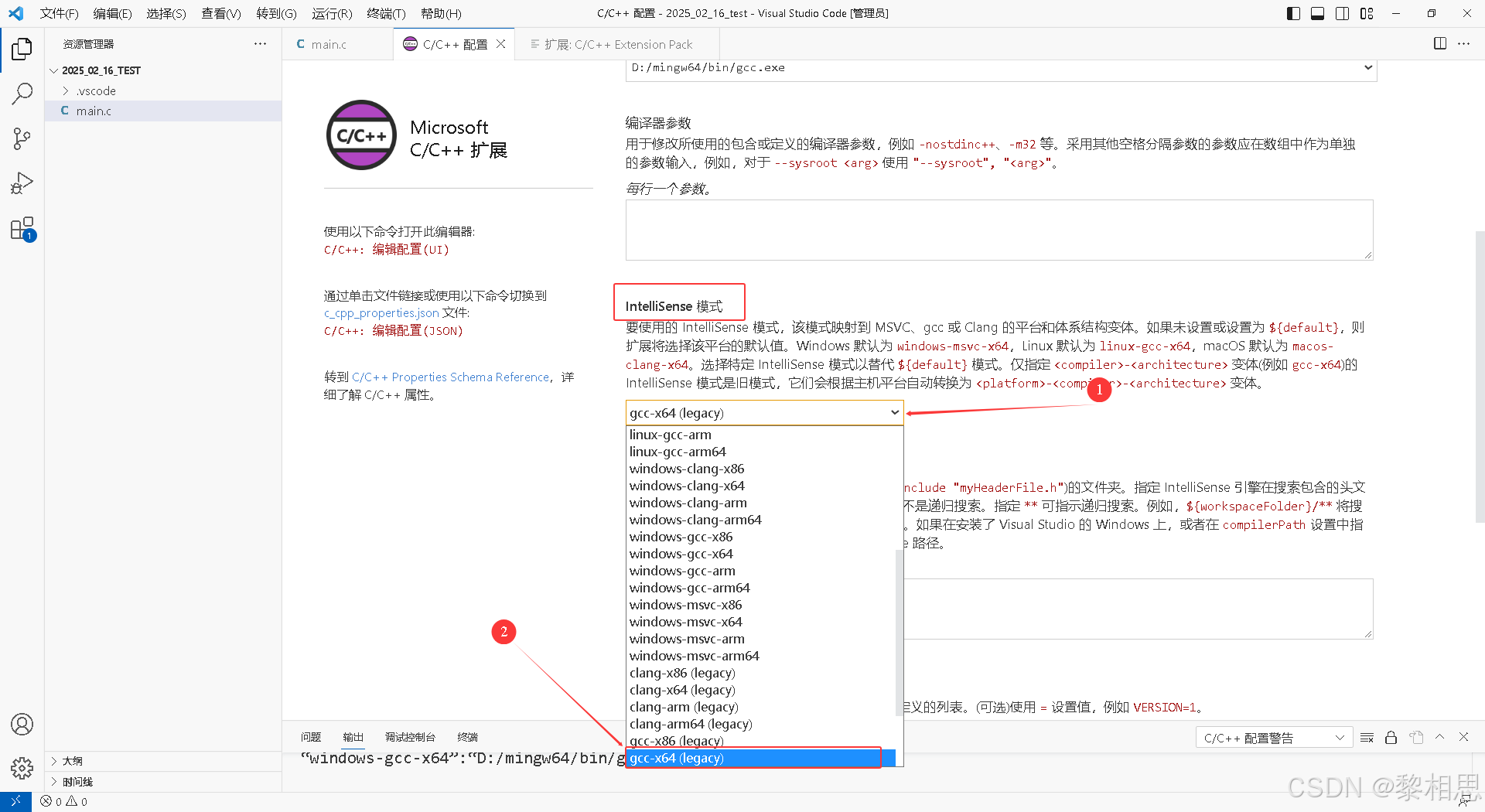This screenshot has width=1485, height=812.
Task: Open Run and Debug view
Action: [x=22, y=183]
